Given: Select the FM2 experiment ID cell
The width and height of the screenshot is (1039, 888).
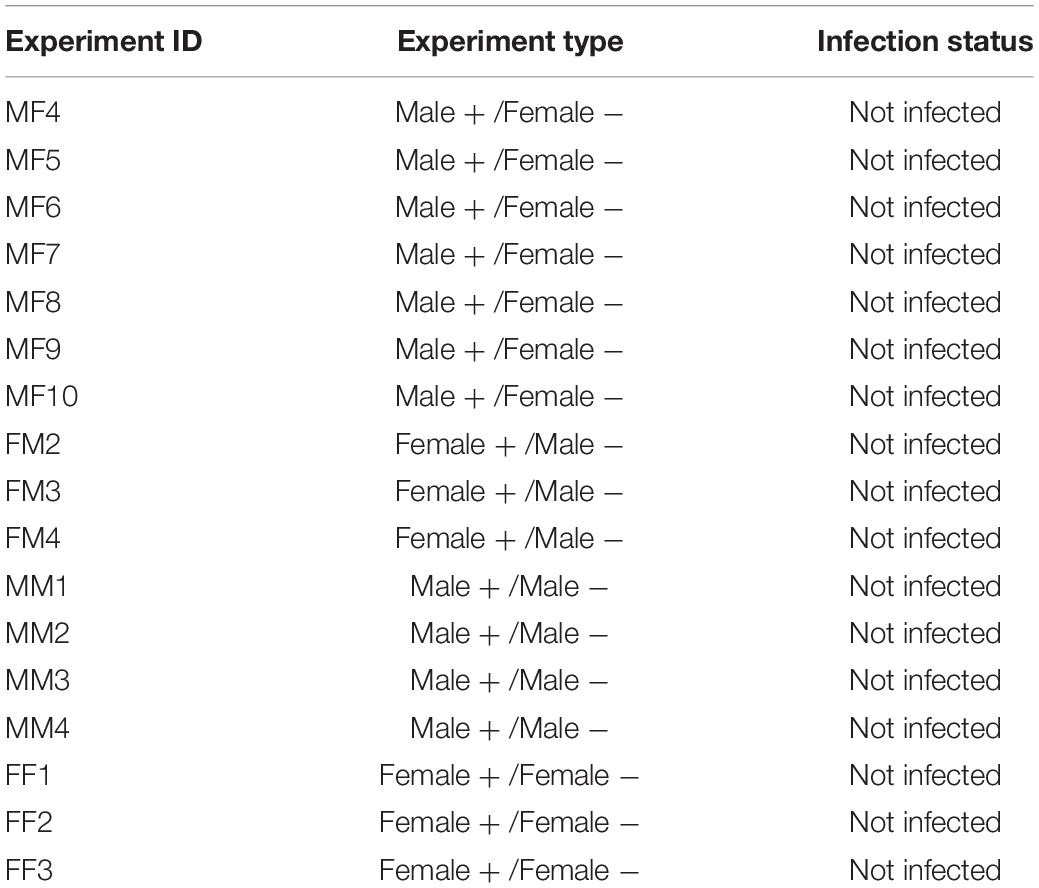Looking at the screenshot, I should [33, 444].
